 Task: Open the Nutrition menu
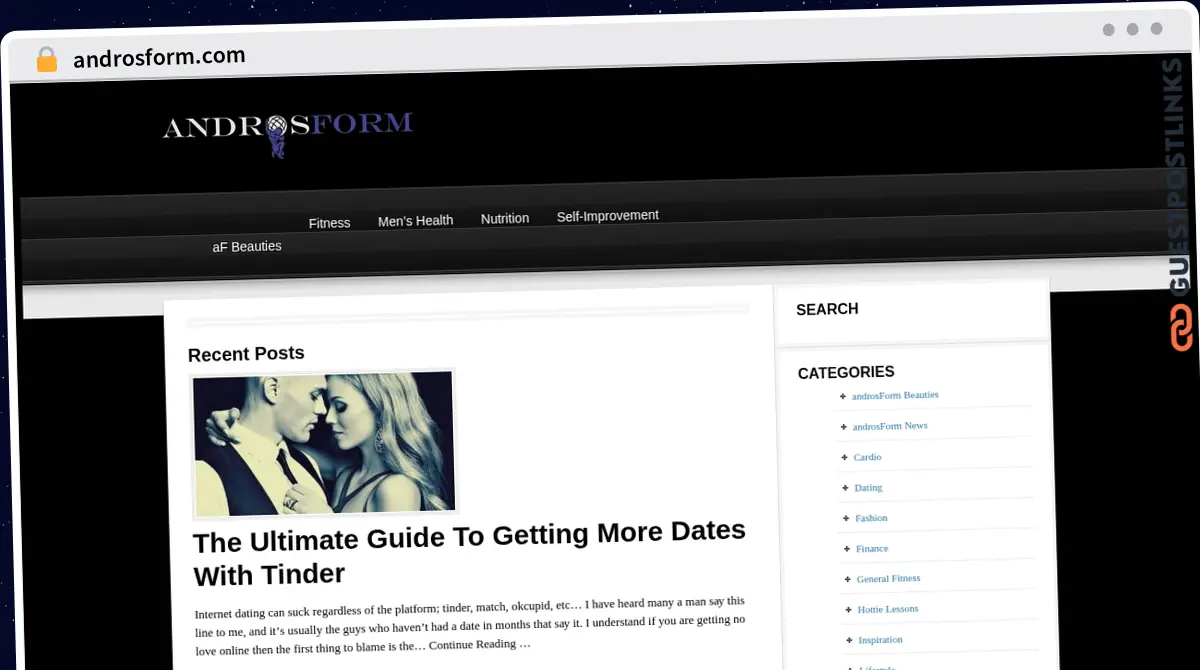point(505,218)
